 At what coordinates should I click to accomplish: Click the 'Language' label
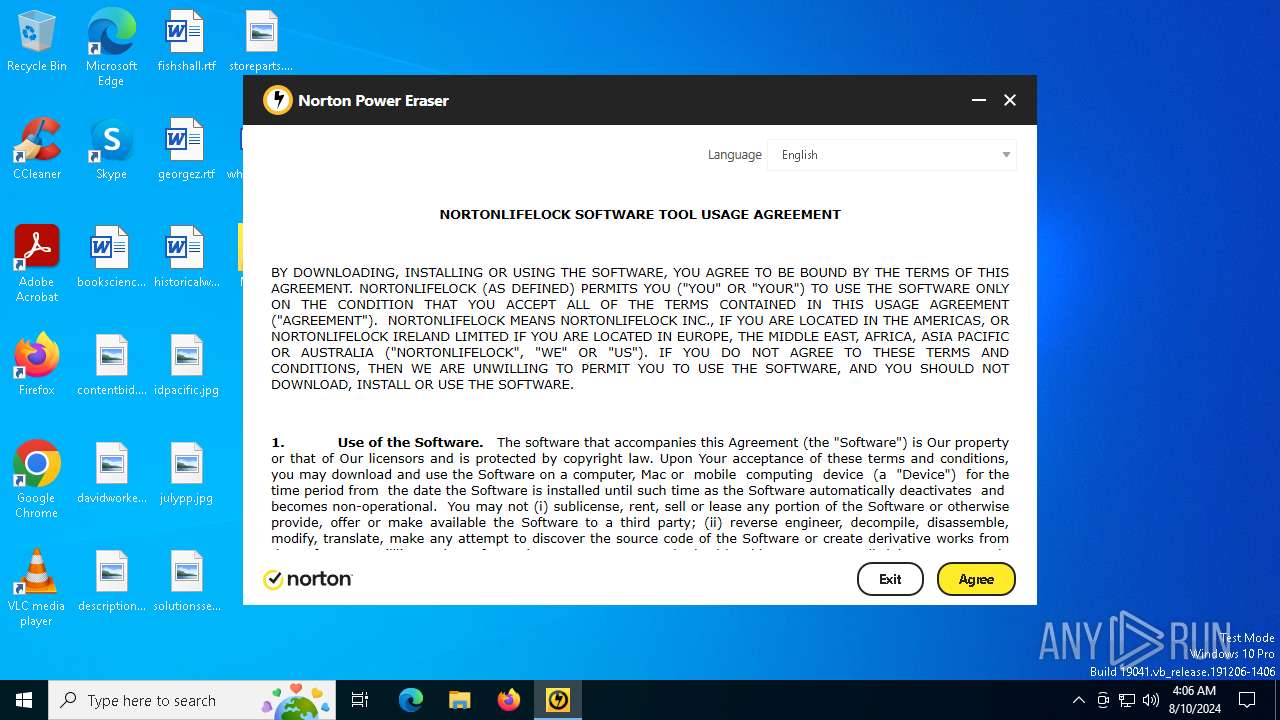pos(735,155)
